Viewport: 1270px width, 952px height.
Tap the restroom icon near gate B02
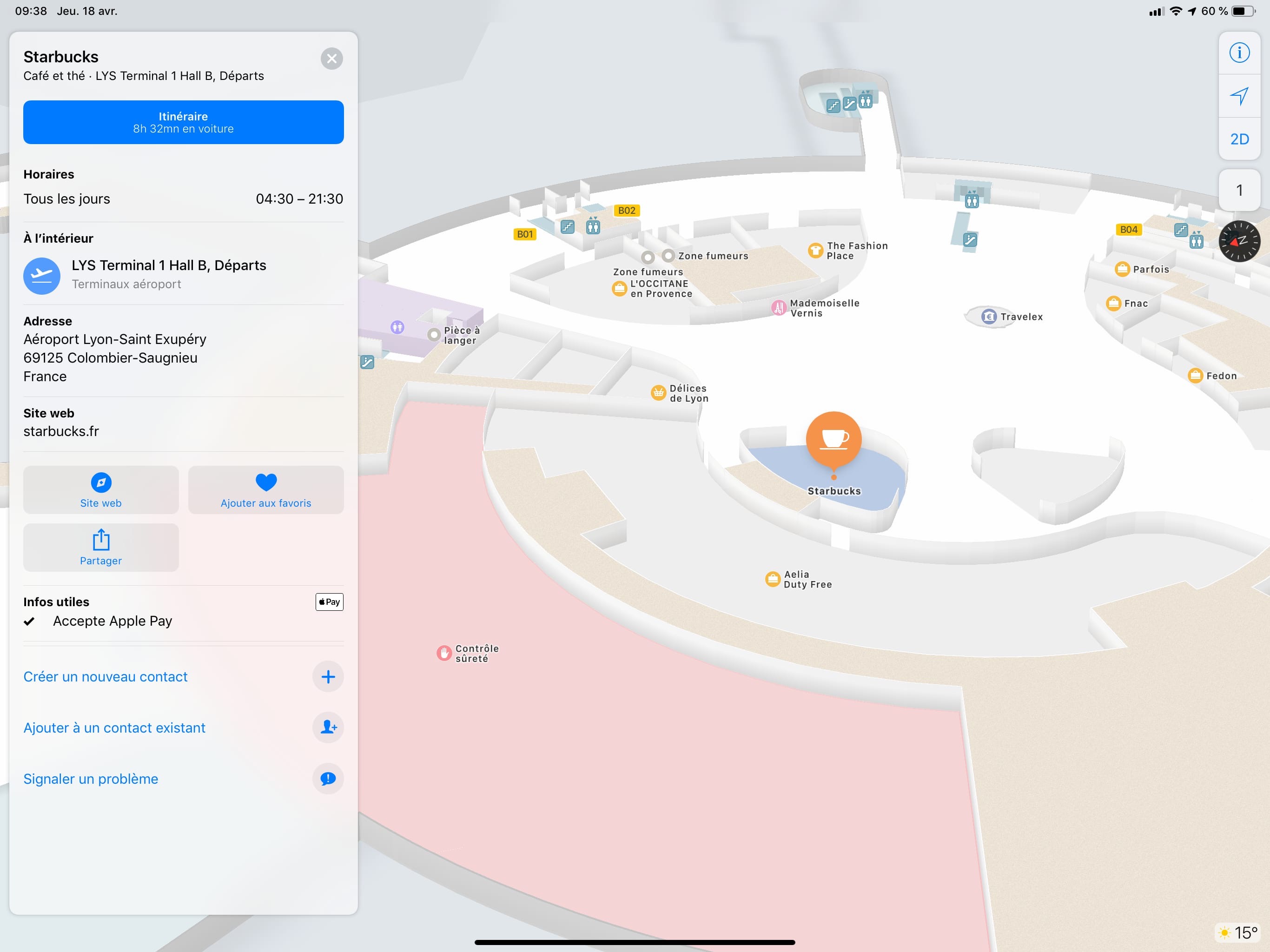point(593,226)
